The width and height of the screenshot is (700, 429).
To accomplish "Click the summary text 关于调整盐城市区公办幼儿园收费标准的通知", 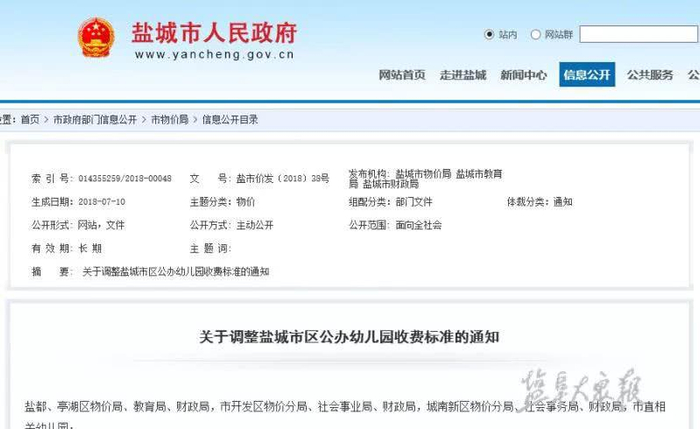I will click(176, 271).
